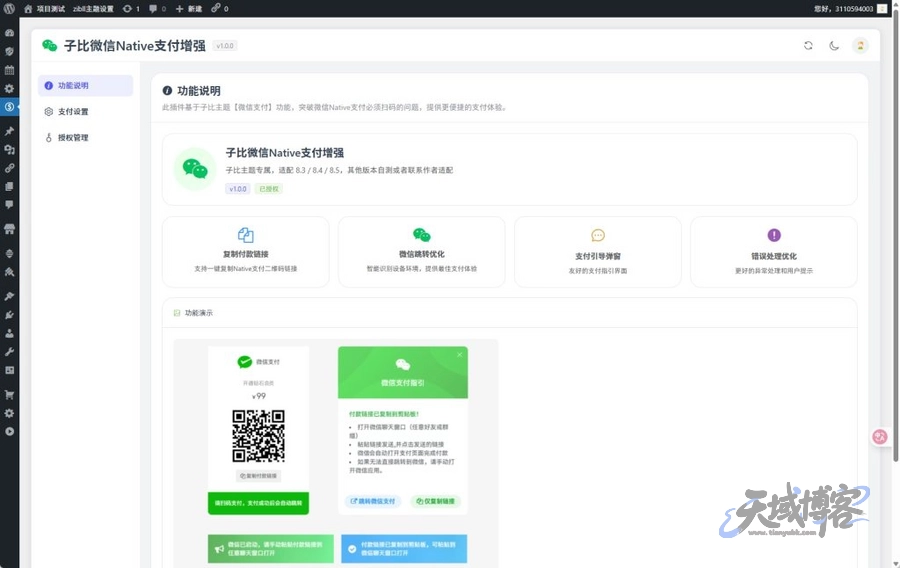Open the shield sidebar menu icon
Image resolution: width=900 pixels, height=568 pixels.
(x=9, y=51)
